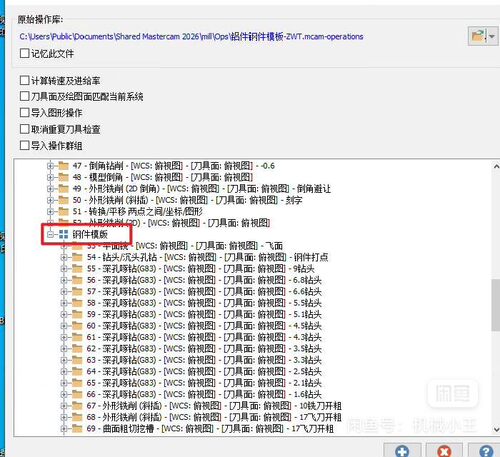Toggle 取消重复刀具检查 checkbox
Image resolution: width=500 pixels, height=457 pixels.
tap(24, 129)
